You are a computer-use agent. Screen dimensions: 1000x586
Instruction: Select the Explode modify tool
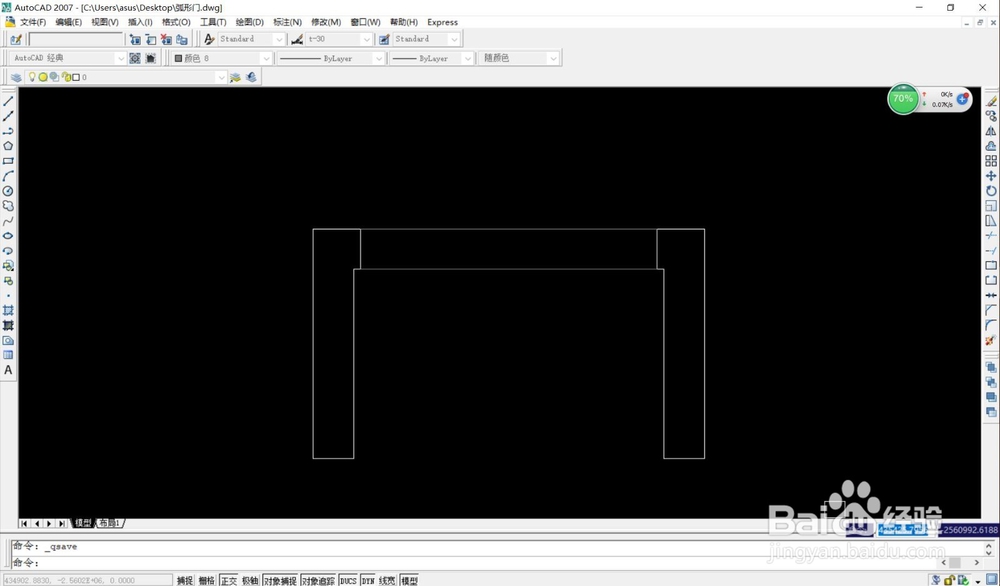tap(990, 341)
